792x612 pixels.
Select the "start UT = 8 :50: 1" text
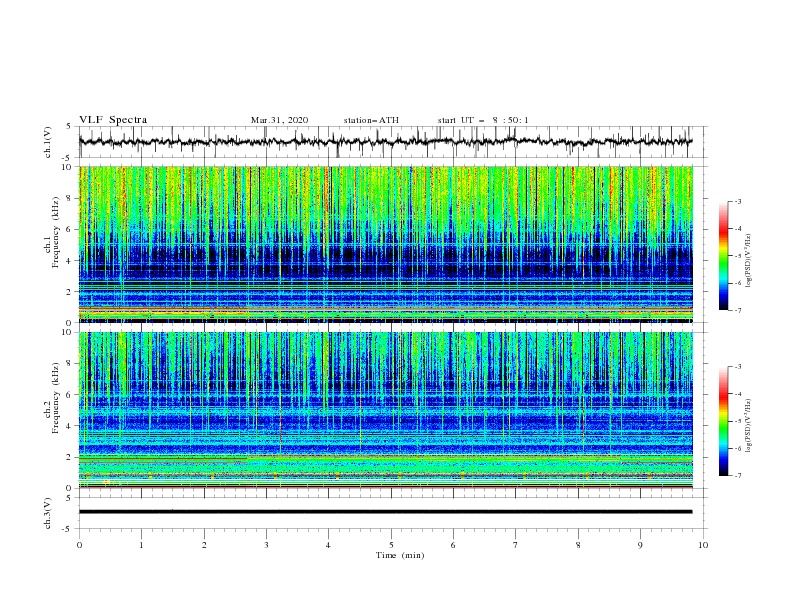coord(483,120)
